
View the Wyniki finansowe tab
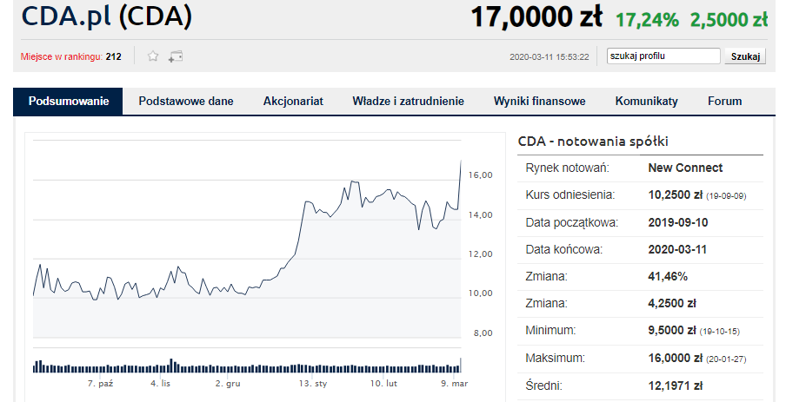pyautogui.click(x=539, y=101)
